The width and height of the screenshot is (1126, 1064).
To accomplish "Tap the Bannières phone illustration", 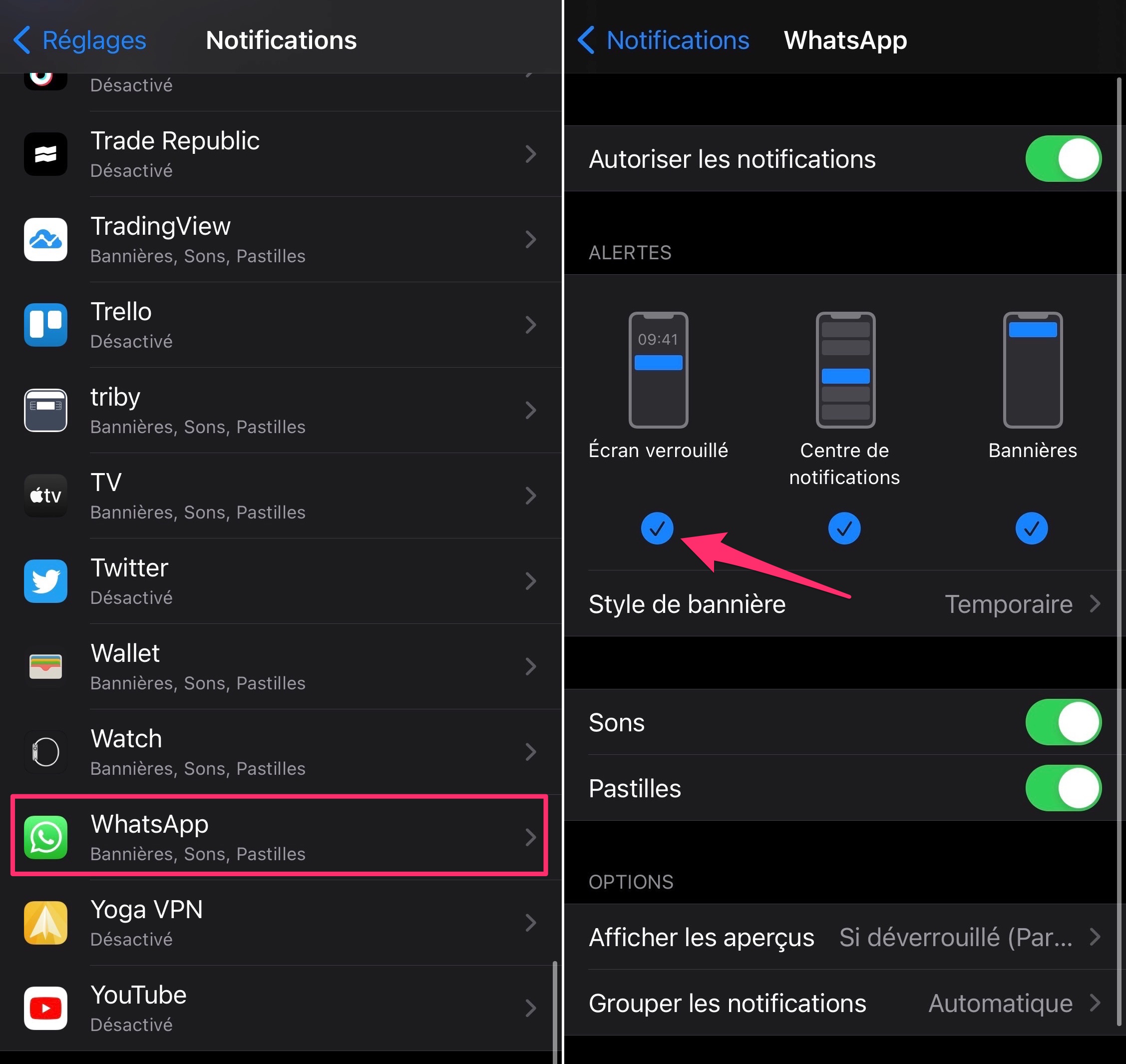I will [1033, 370].
